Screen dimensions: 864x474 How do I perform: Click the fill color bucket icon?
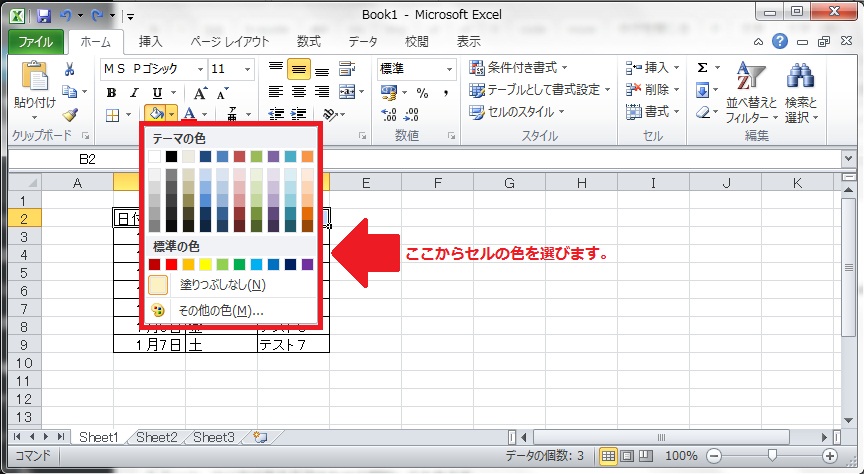pos(156,114)
